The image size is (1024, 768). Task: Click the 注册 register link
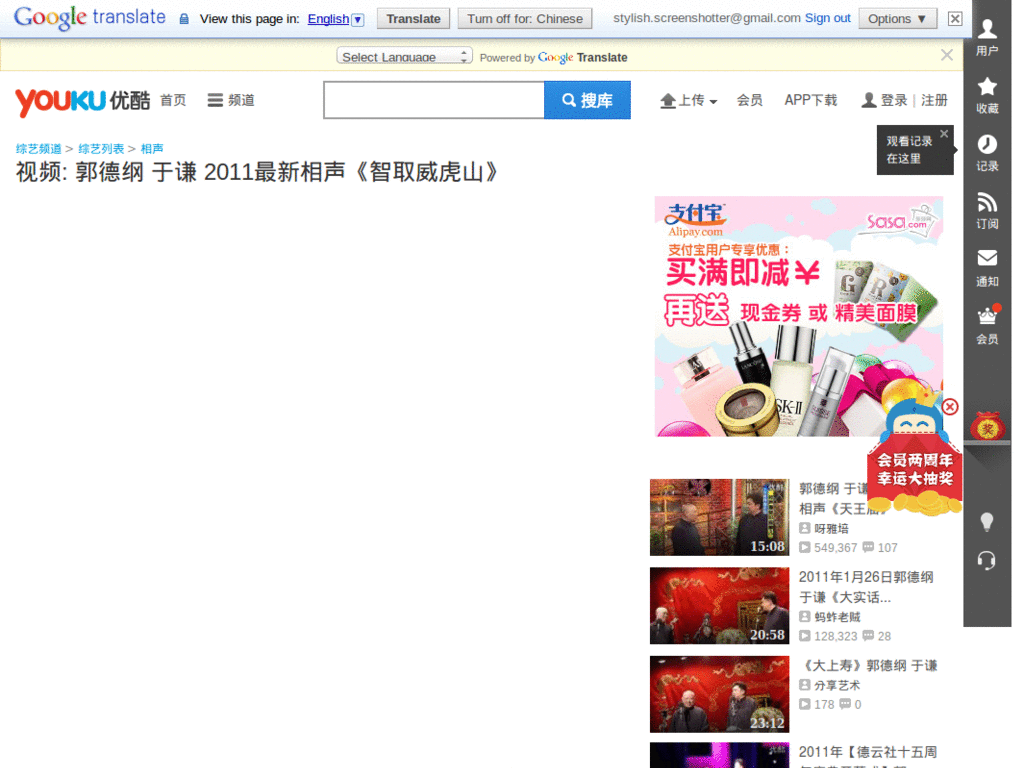tap(934, 100)
